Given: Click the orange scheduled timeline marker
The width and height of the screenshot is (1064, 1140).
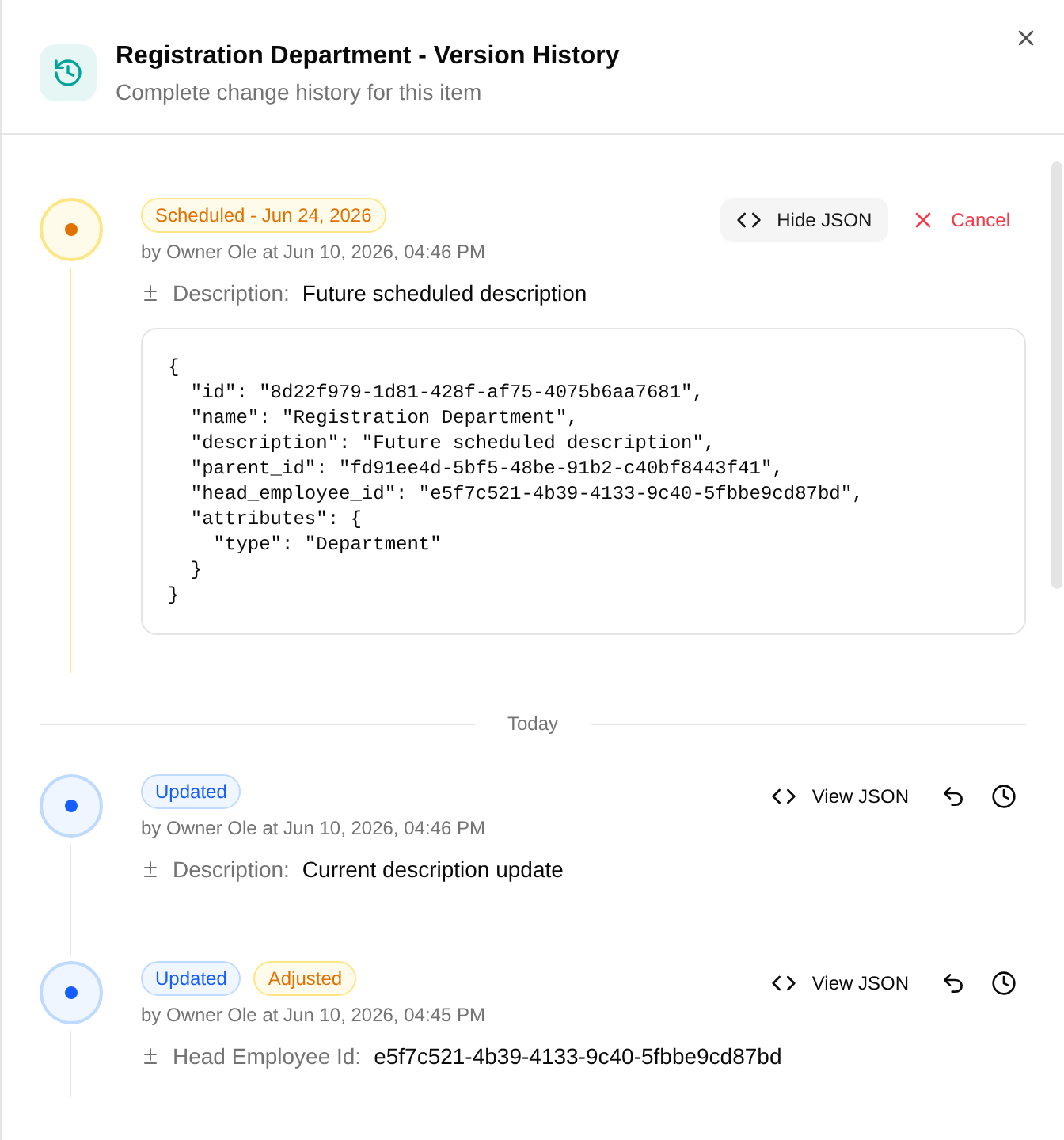Looking at the screenshot, I should point(71,230).
